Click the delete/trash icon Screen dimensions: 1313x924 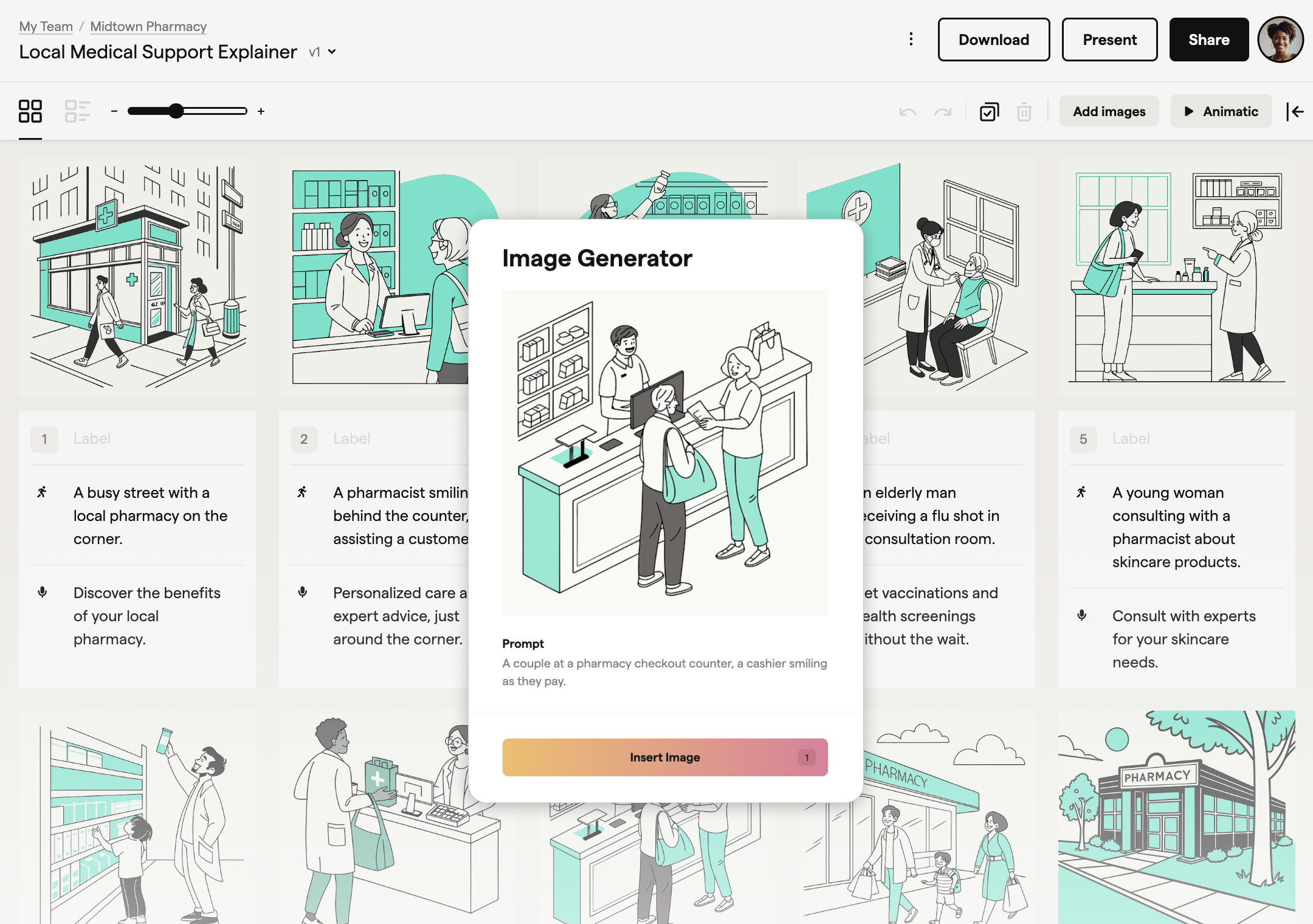(1025, 111)
